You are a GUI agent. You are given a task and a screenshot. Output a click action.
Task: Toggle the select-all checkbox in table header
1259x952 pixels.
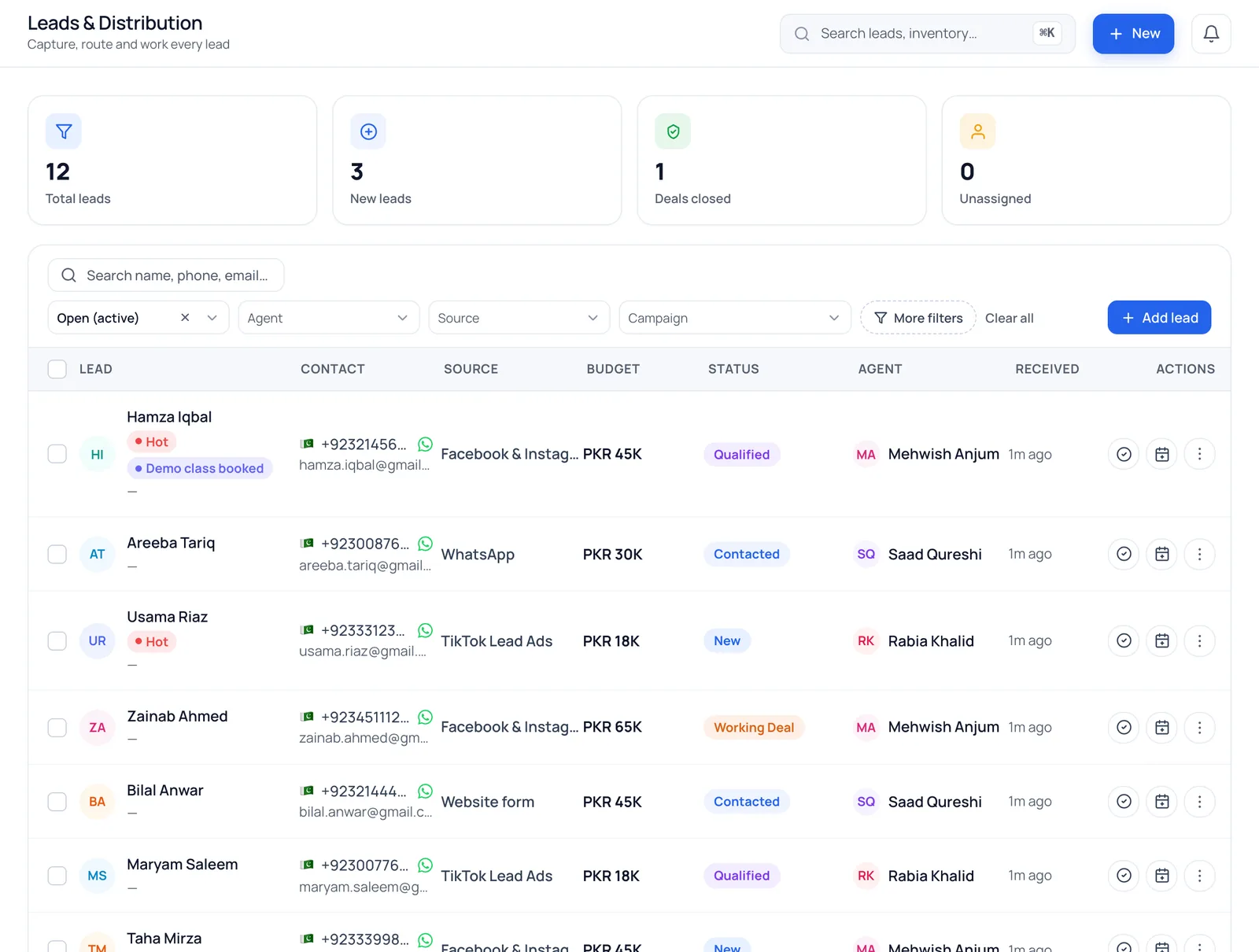pos(57,369)
